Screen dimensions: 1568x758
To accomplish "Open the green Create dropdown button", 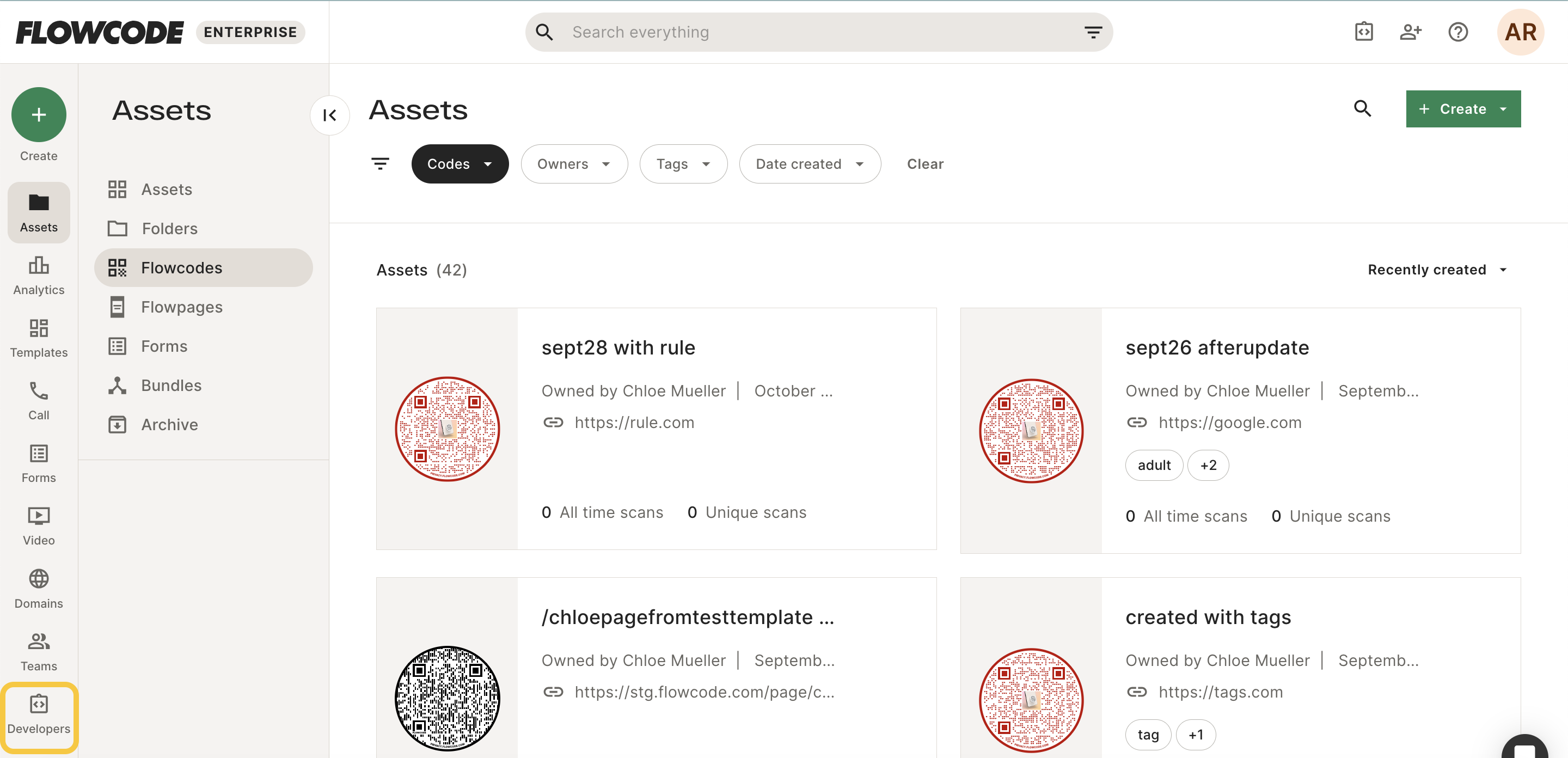I will click(x=1463, y=109).
